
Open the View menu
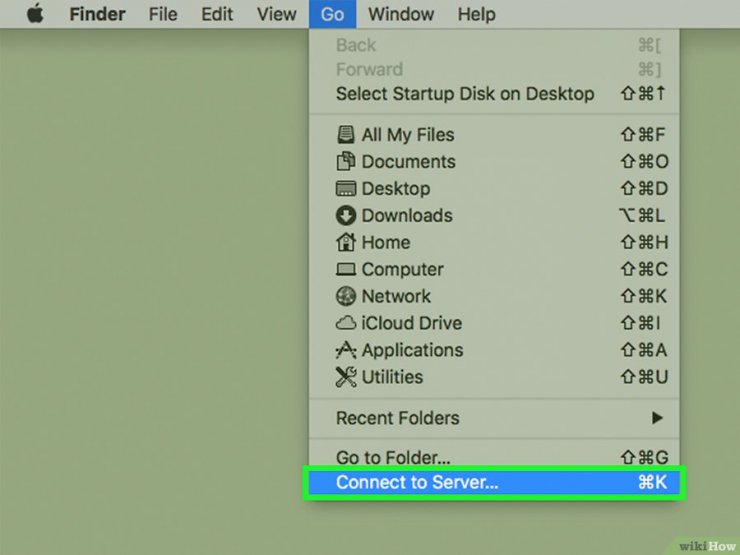(277, 14)
